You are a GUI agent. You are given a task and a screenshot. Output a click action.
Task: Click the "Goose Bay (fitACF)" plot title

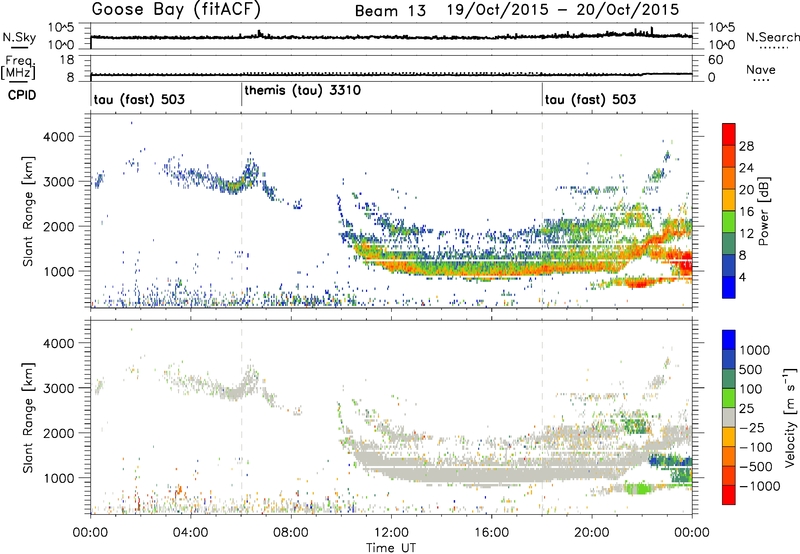click(x=176, y=10)
